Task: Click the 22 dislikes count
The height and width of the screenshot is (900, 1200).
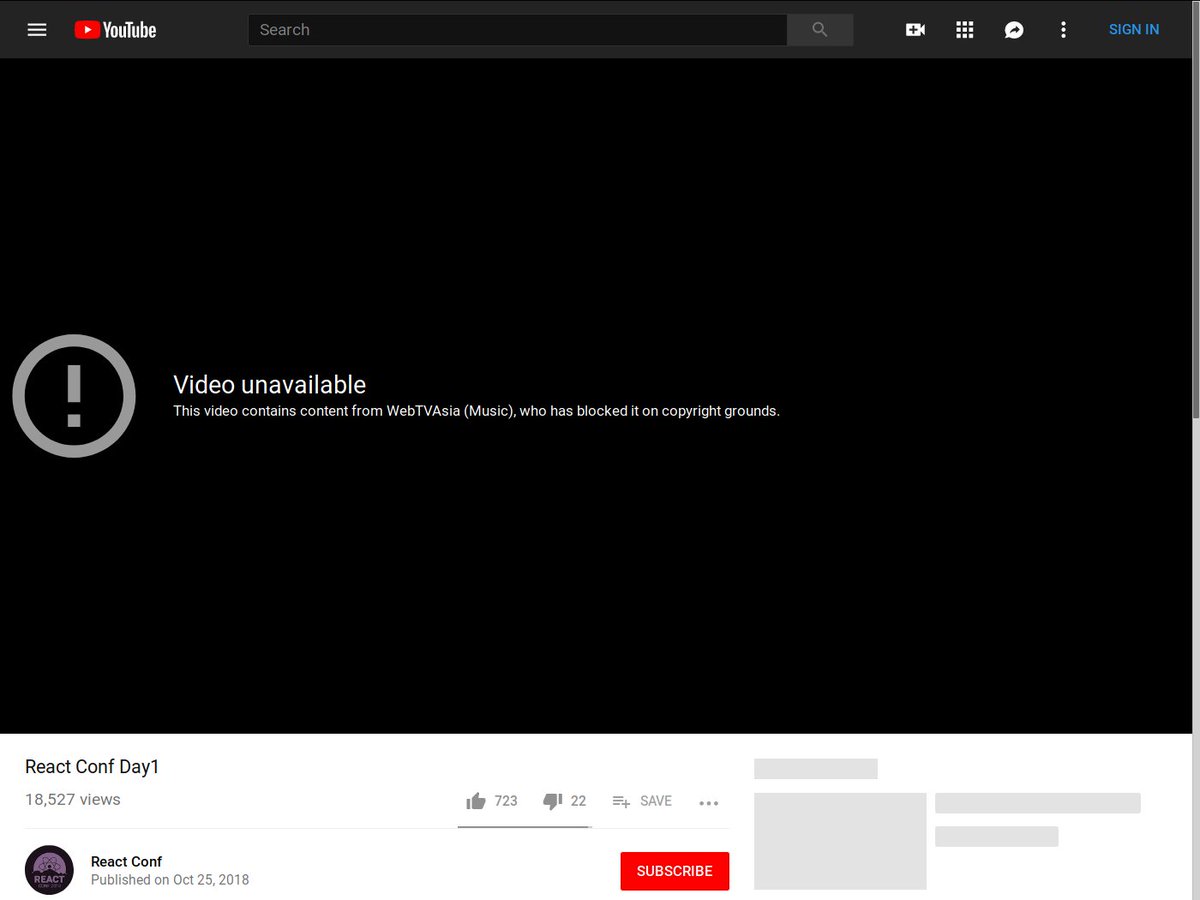Action: coord(578,801)
